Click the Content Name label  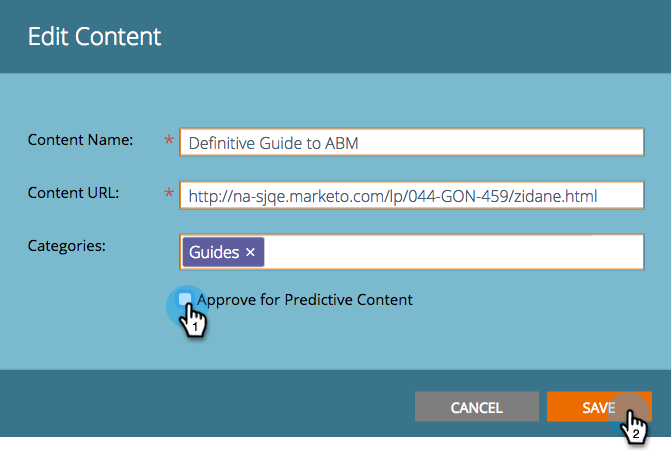(81, 140)
